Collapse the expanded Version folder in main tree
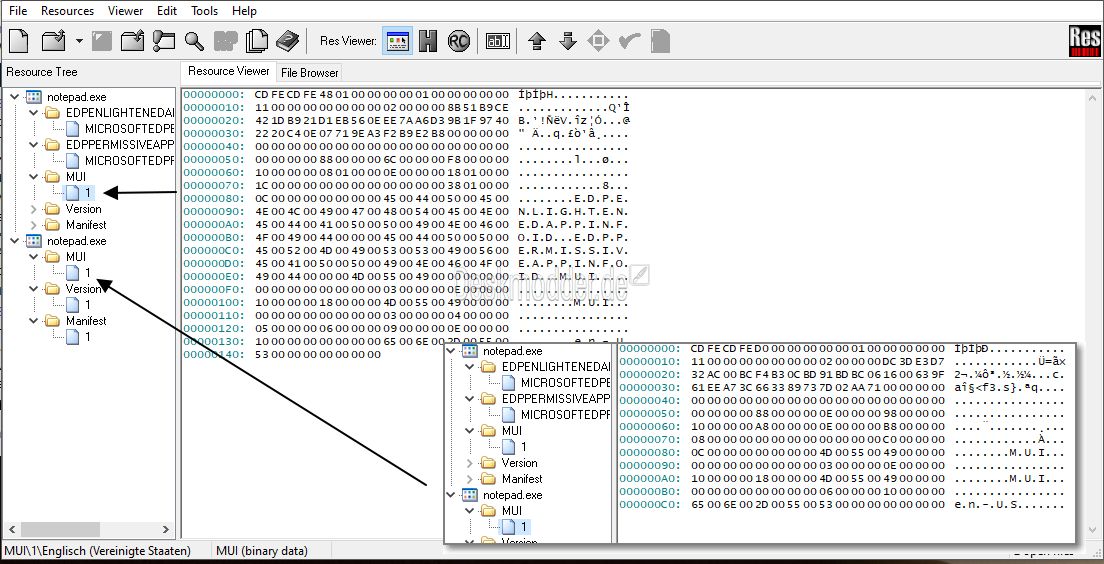The width and height of the screenshot is (1104, 564). 34,289
